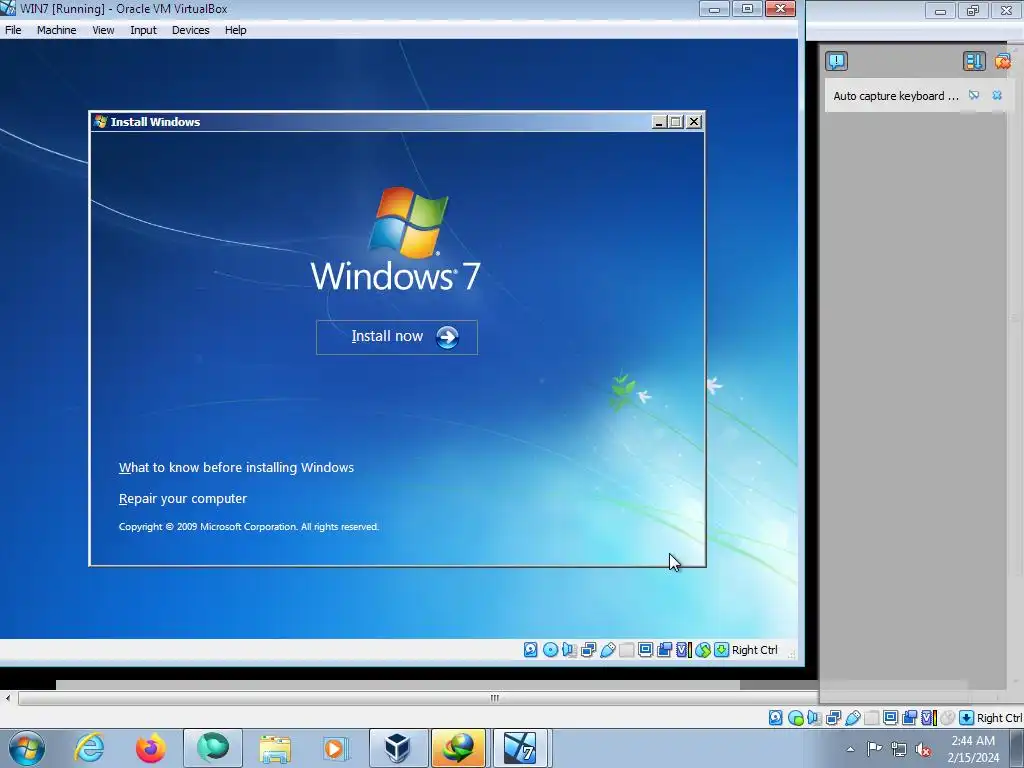Click the horizontal scrollbar left arrow
Screen dimensions: 1024x768
8,698
